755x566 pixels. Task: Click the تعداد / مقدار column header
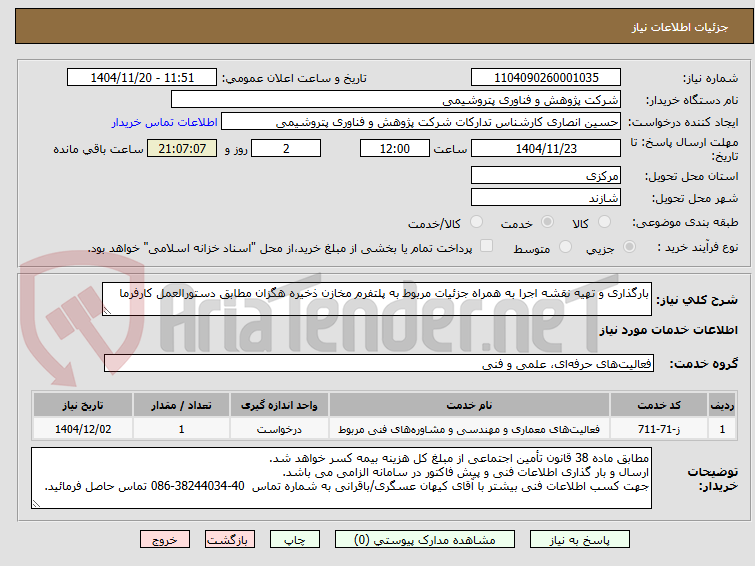181,405
